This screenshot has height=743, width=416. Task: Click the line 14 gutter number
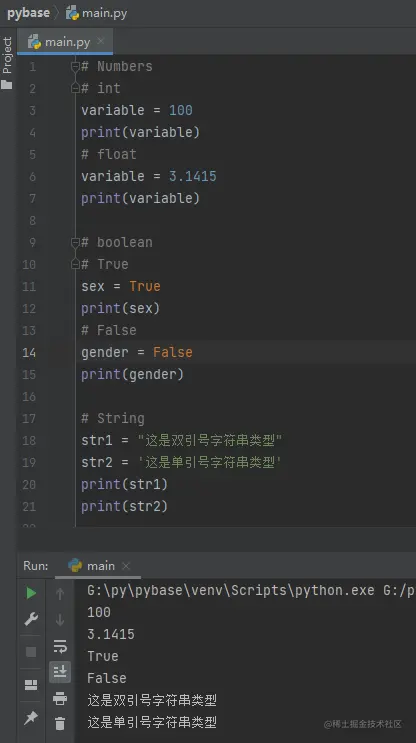click(x=29, y=352)
